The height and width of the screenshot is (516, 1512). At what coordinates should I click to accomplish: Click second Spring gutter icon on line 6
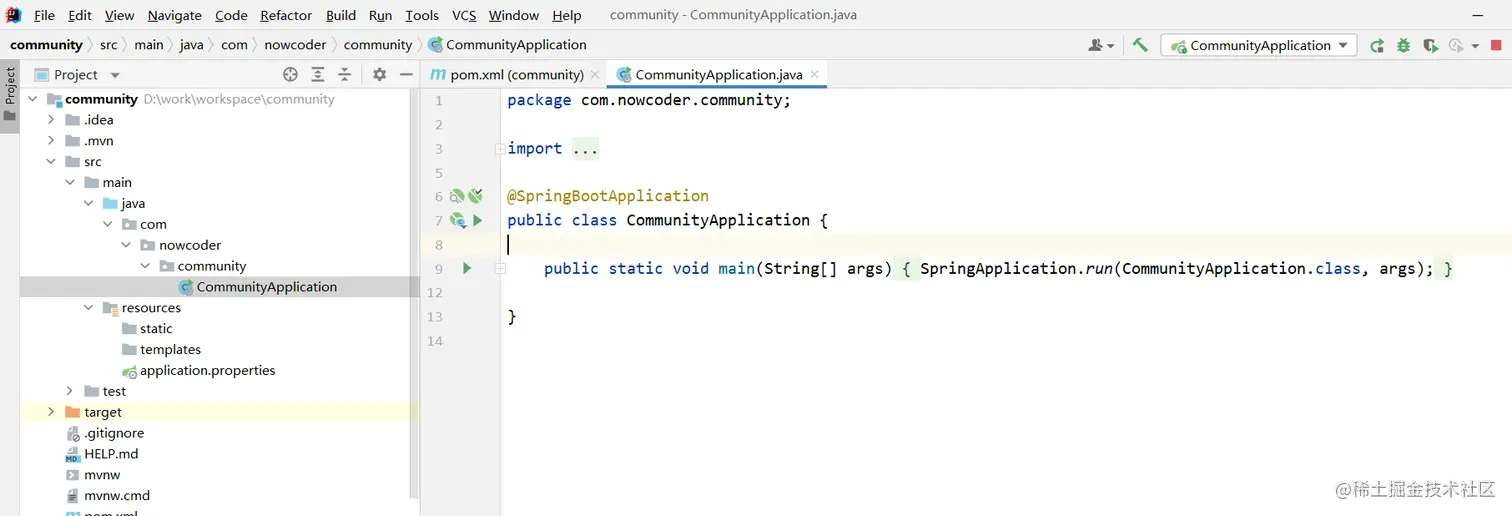click(x=475, y=196)
